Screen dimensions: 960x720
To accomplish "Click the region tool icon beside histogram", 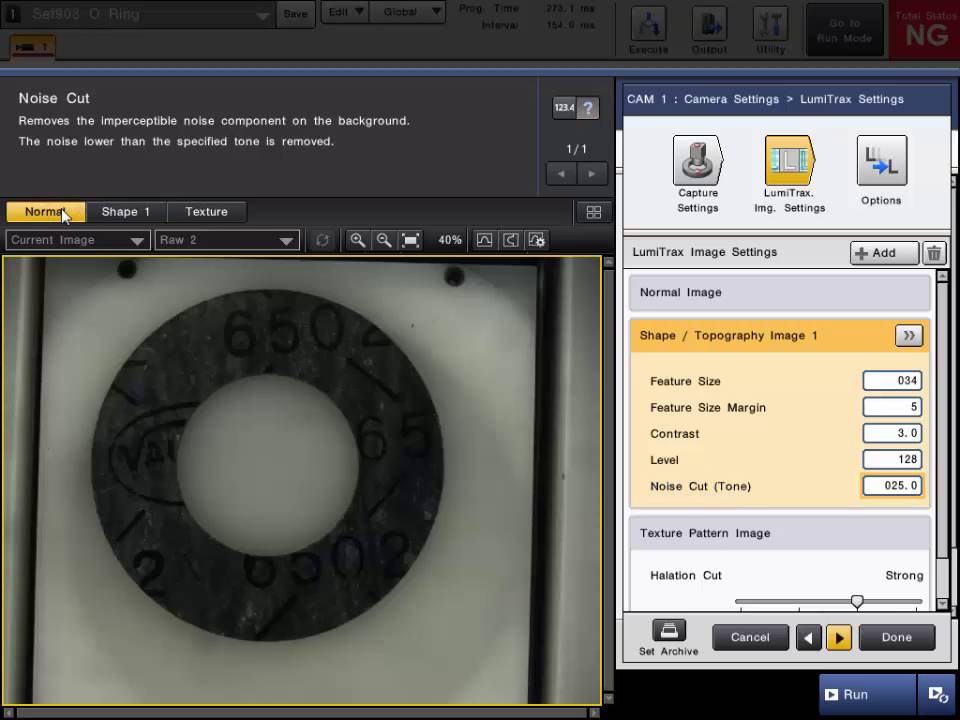I will point(511,240).
